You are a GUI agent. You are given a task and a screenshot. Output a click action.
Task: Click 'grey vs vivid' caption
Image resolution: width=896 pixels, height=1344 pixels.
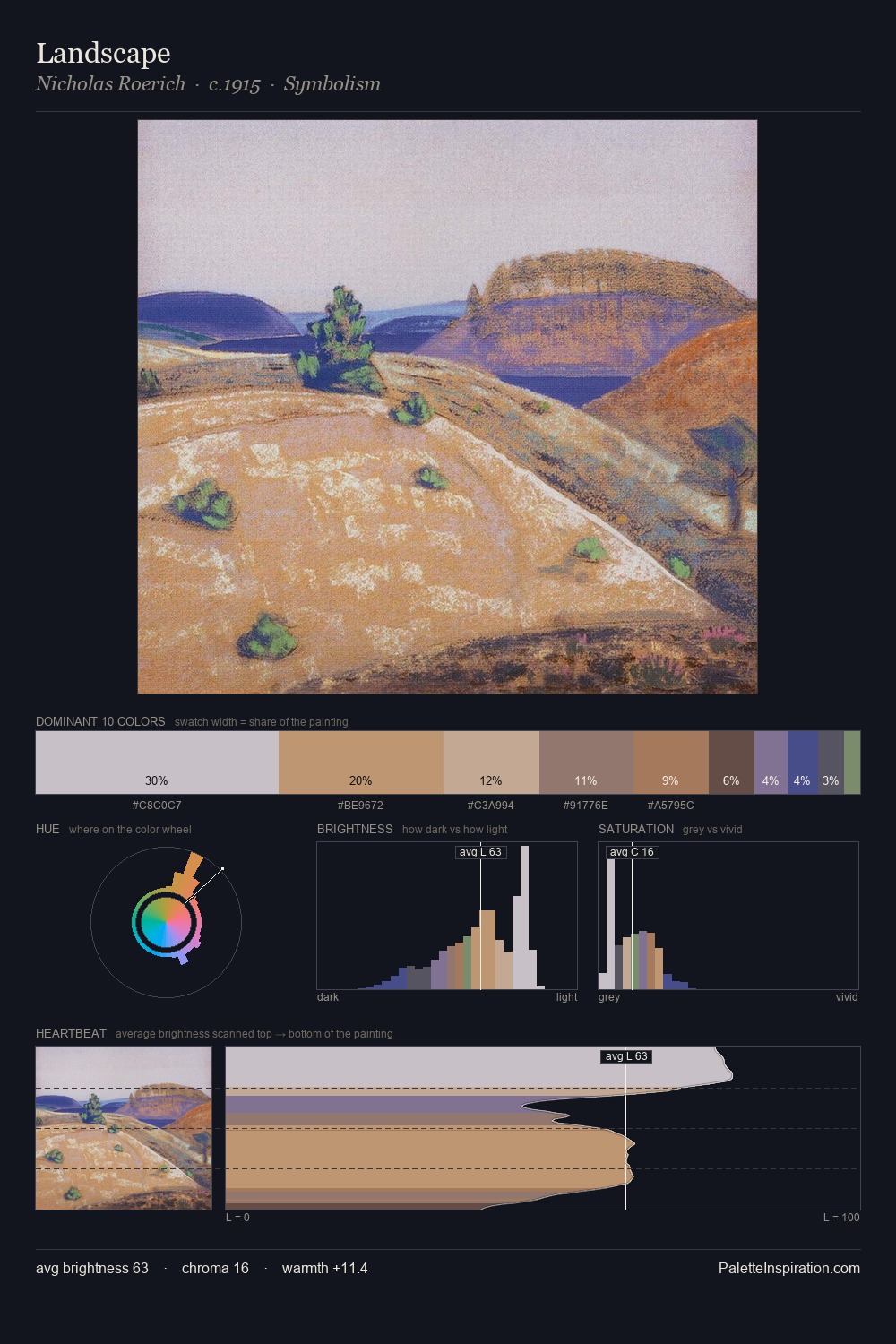(712, 830)
